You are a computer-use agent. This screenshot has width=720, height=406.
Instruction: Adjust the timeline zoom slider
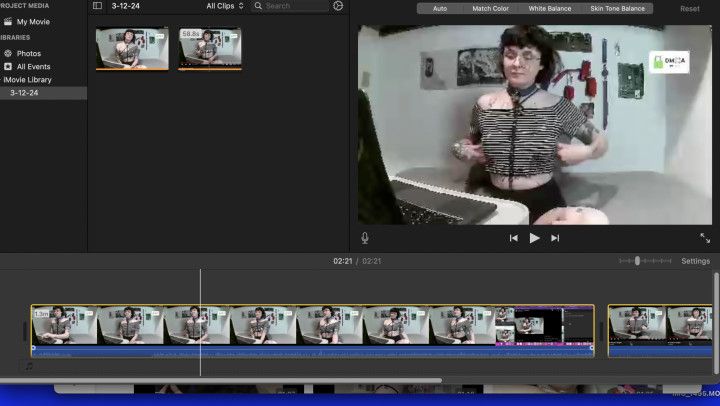pos(638,261)
